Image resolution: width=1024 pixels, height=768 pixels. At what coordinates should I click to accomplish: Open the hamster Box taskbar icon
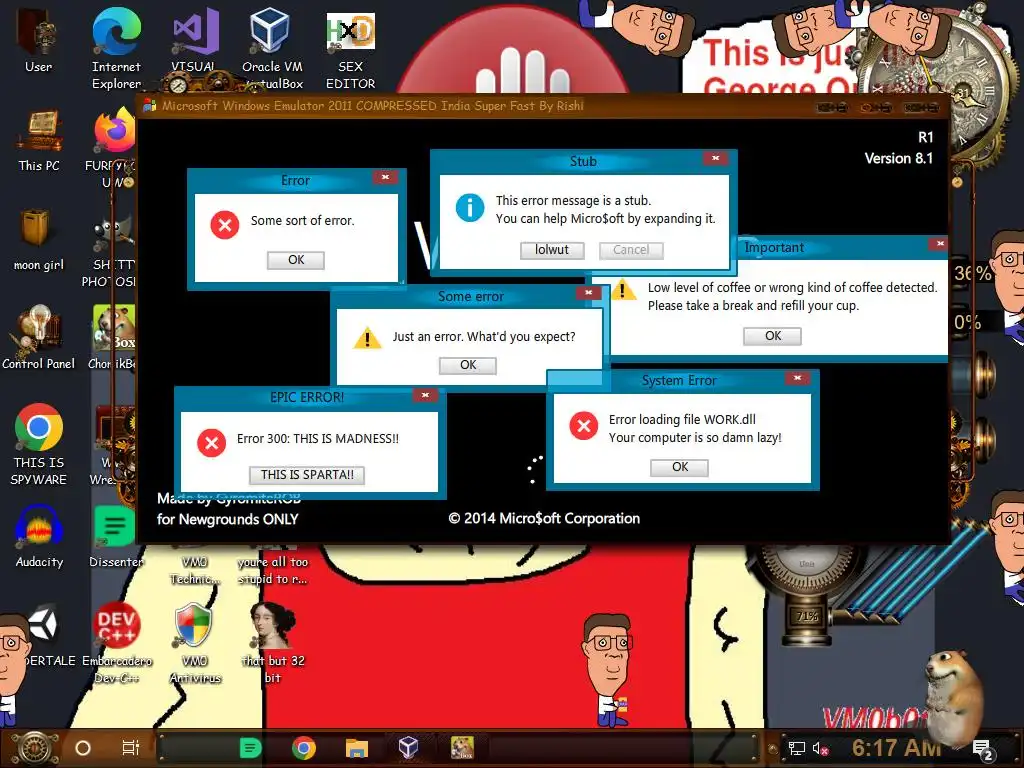[462, 747]
